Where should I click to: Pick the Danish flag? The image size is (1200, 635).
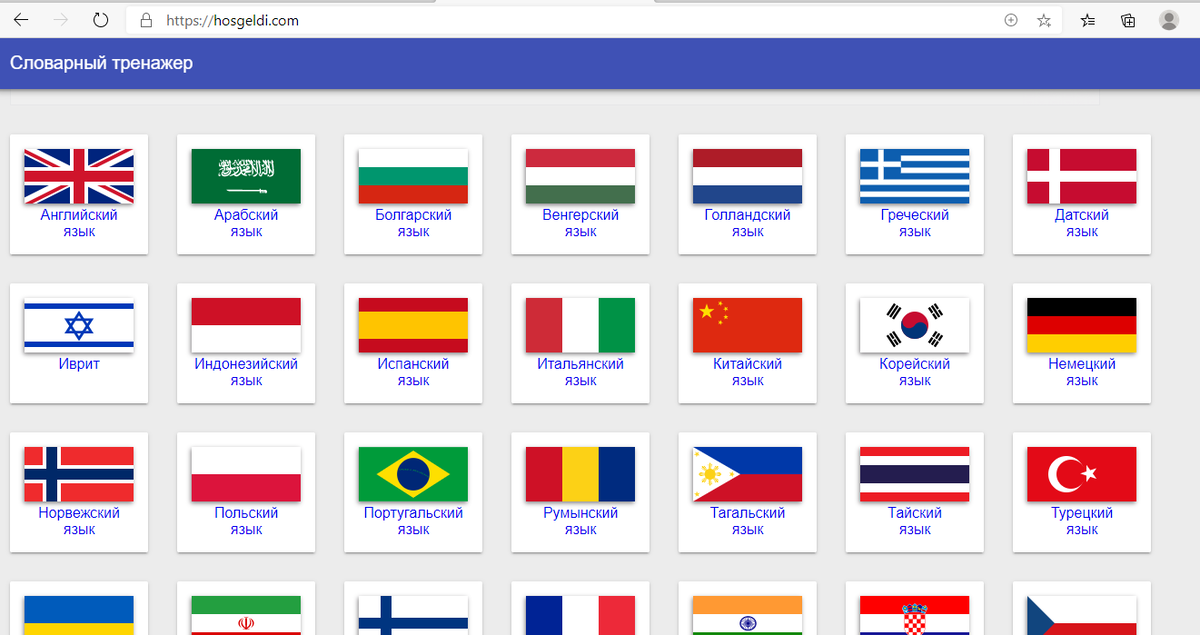tap(1082, 176)
